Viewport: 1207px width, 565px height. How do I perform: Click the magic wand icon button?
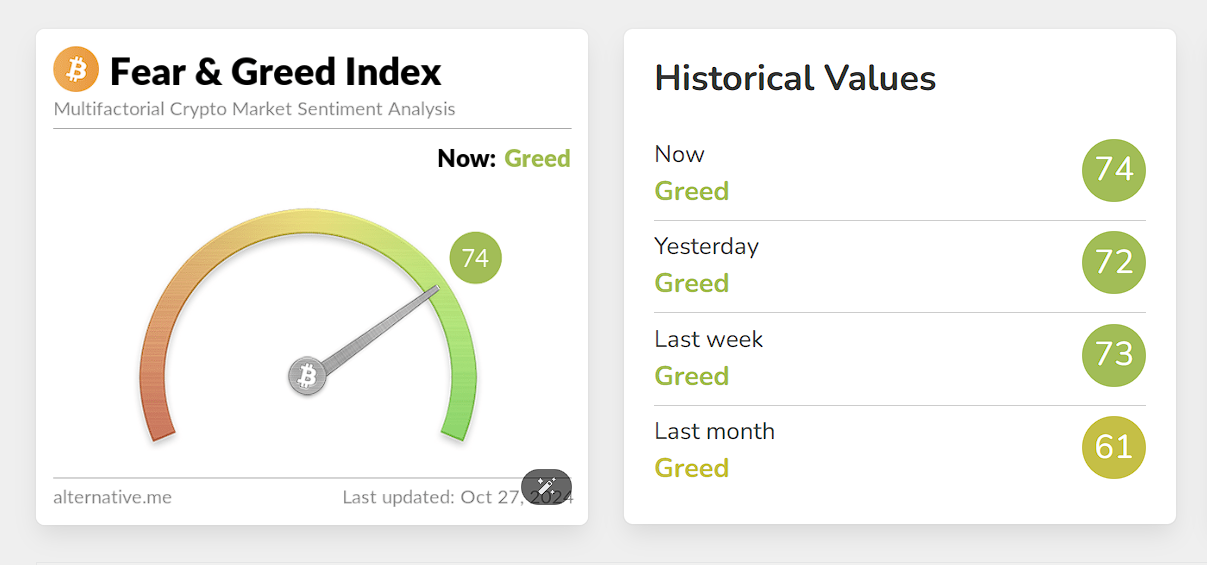pyautogui.click(x=546, y=487)
